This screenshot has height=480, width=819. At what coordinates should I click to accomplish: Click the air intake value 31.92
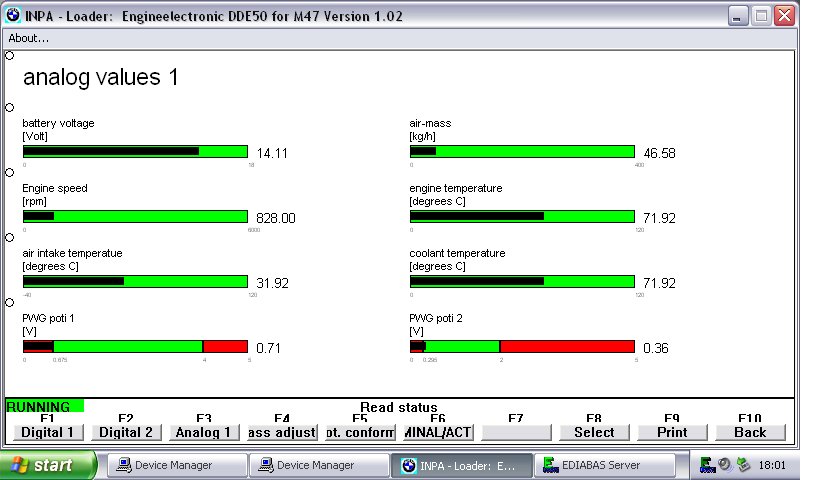[x=272, y=283]
